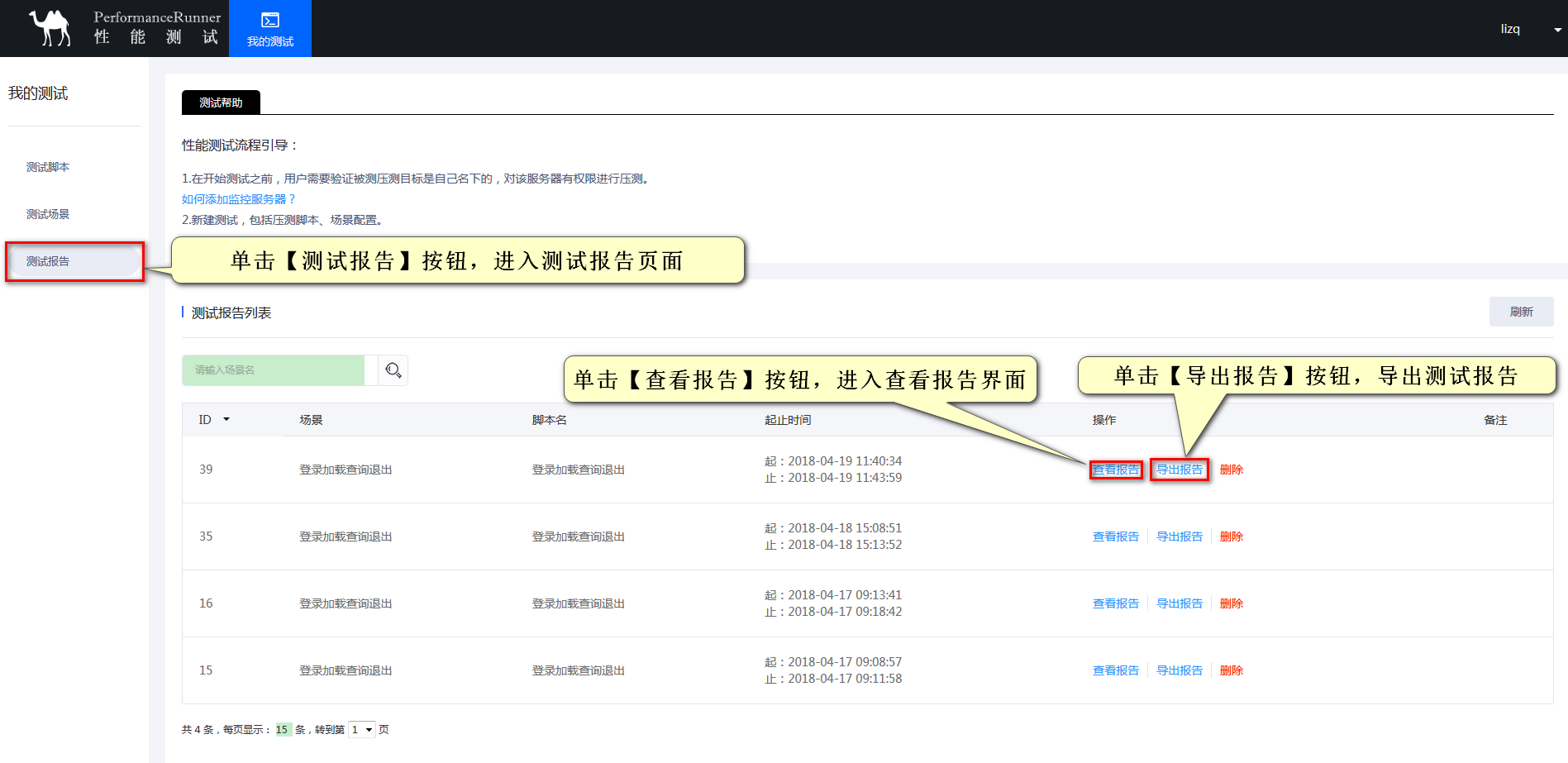Click the camel logo icon
This screenshot has width=1568, height=763.
coord(50,28)
